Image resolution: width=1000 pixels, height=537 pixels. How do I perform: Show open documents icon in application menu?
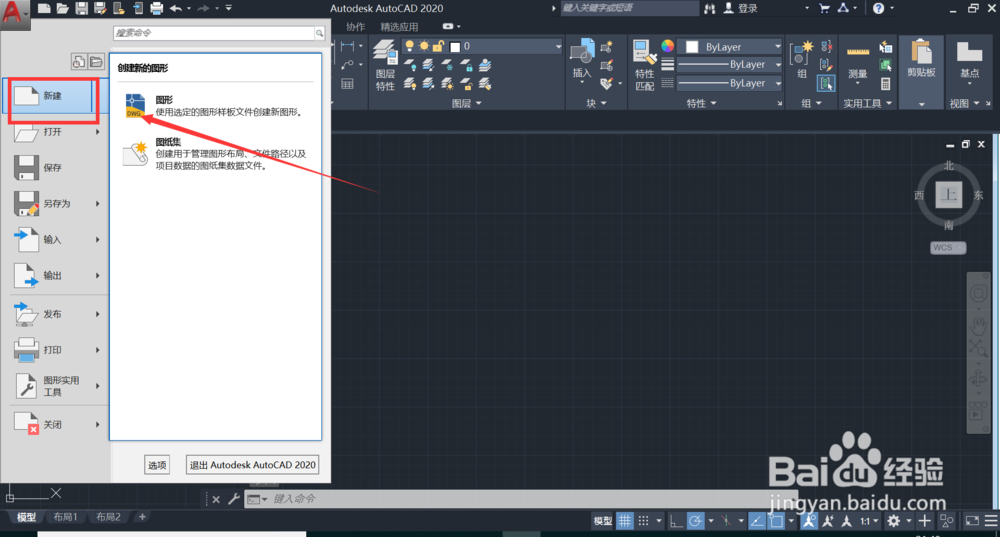(x=96, y=61)
